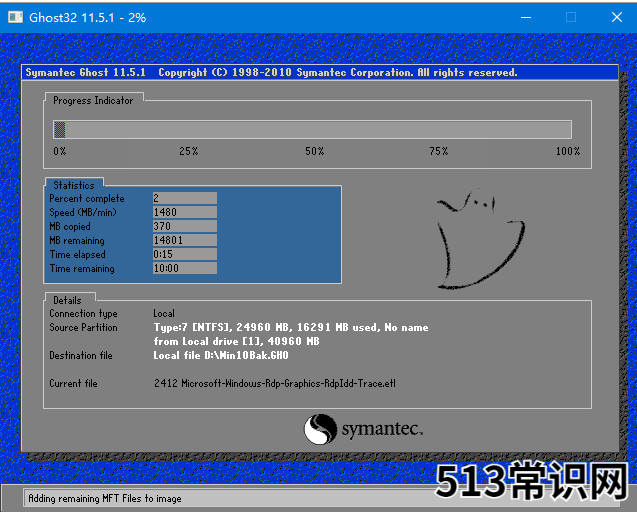
Task: Click the 'from Local drive [1], 40960 MB' line
Action: point(236,341)
